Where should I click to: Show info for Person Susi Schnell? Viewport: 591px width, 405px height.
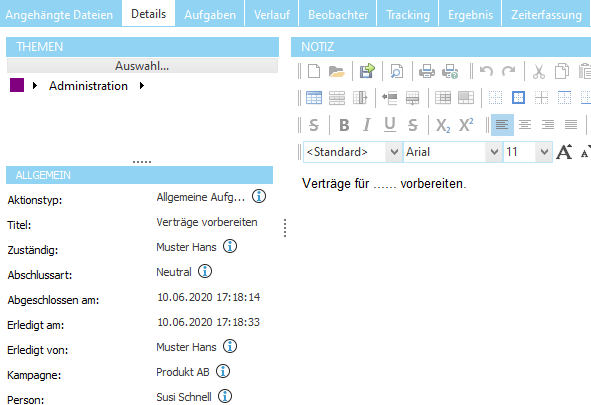[225, 396]
